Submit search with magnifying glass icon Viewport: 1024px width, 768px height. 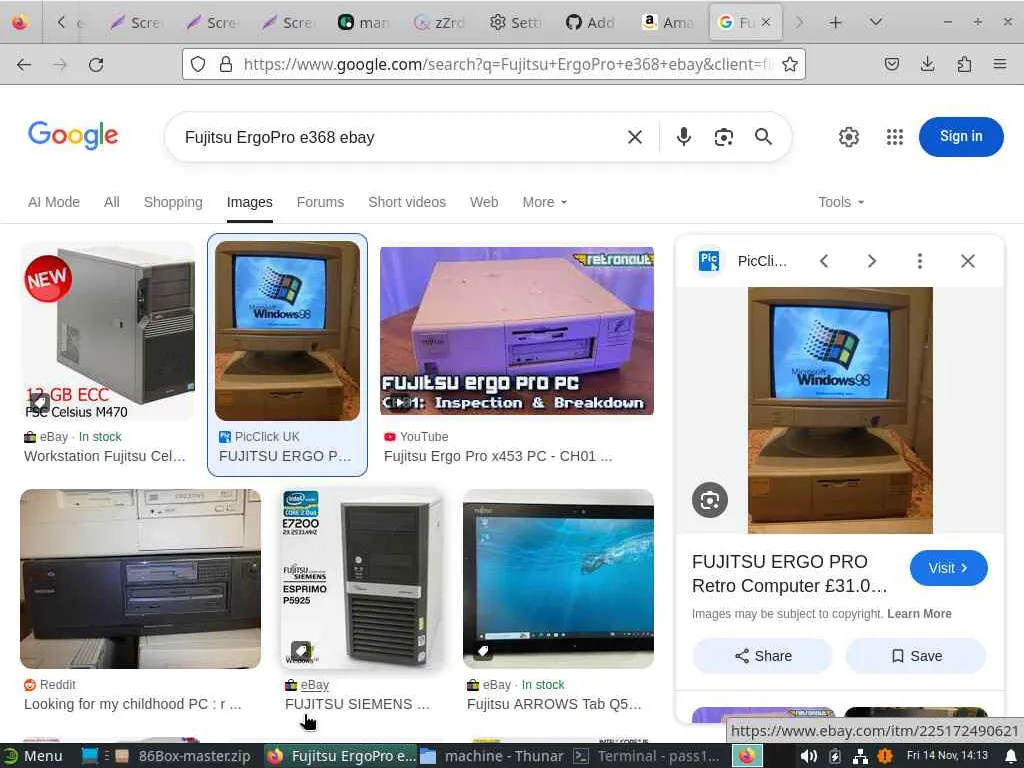pyautogui.click(x=763, y=137)
